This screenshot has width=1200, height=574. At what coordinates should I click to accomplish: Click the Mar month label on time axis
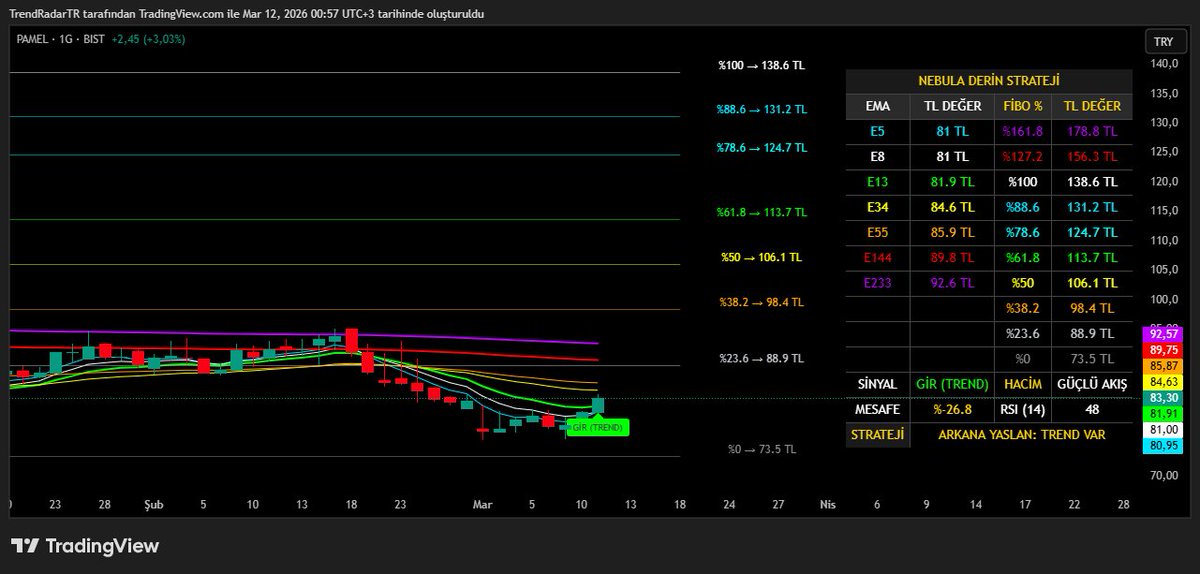483,505
